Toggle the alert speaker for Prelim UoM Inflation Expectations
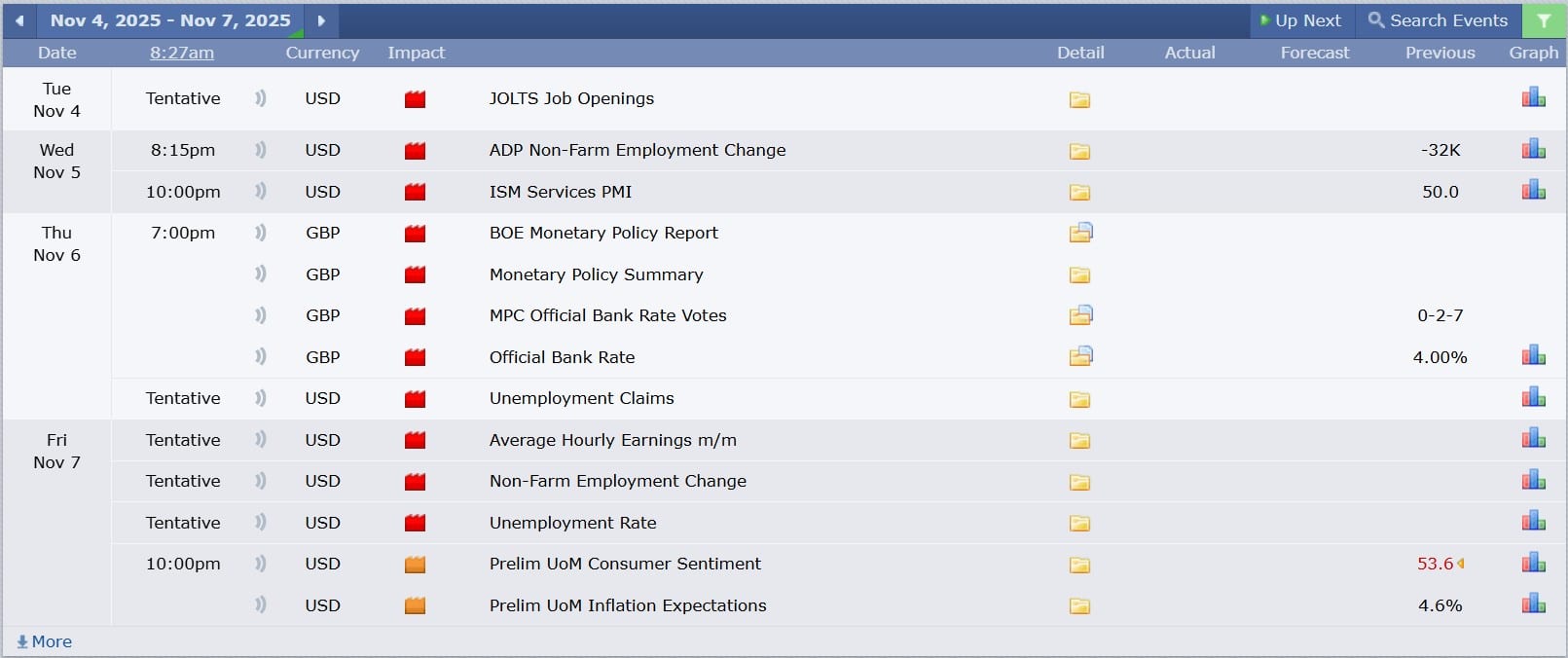The height and width of the screenshot is (658, 1568). click(260, 604)
